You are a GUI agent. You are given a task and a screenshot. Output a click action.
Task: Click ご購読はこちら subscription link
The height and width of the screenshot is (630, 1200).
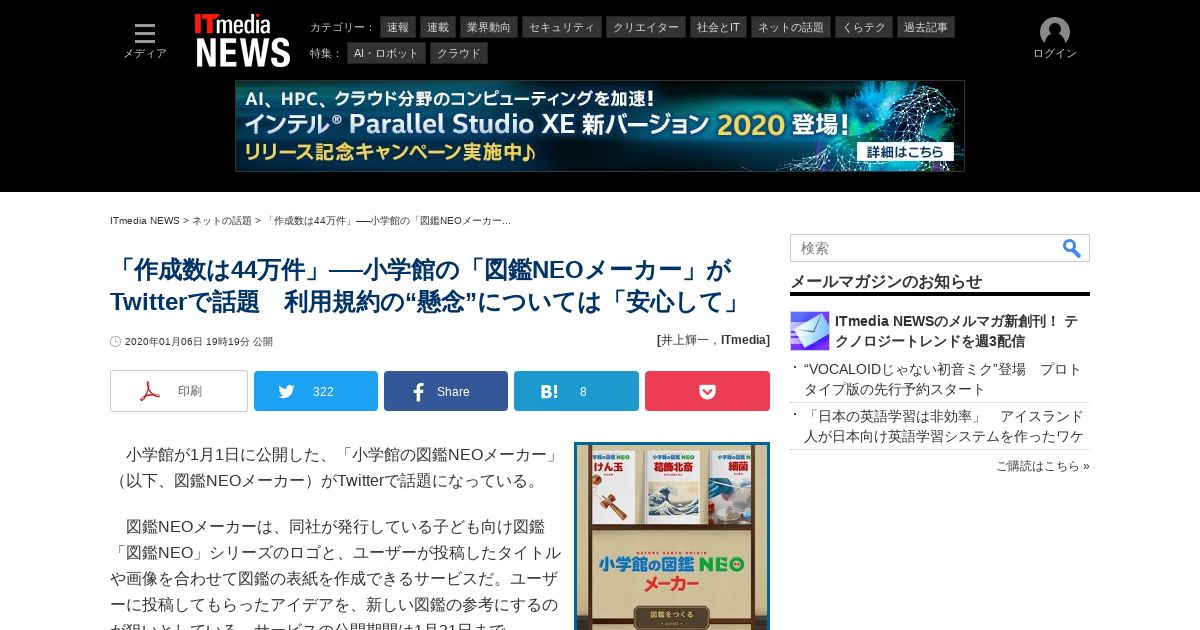(x=1042, y=466)
